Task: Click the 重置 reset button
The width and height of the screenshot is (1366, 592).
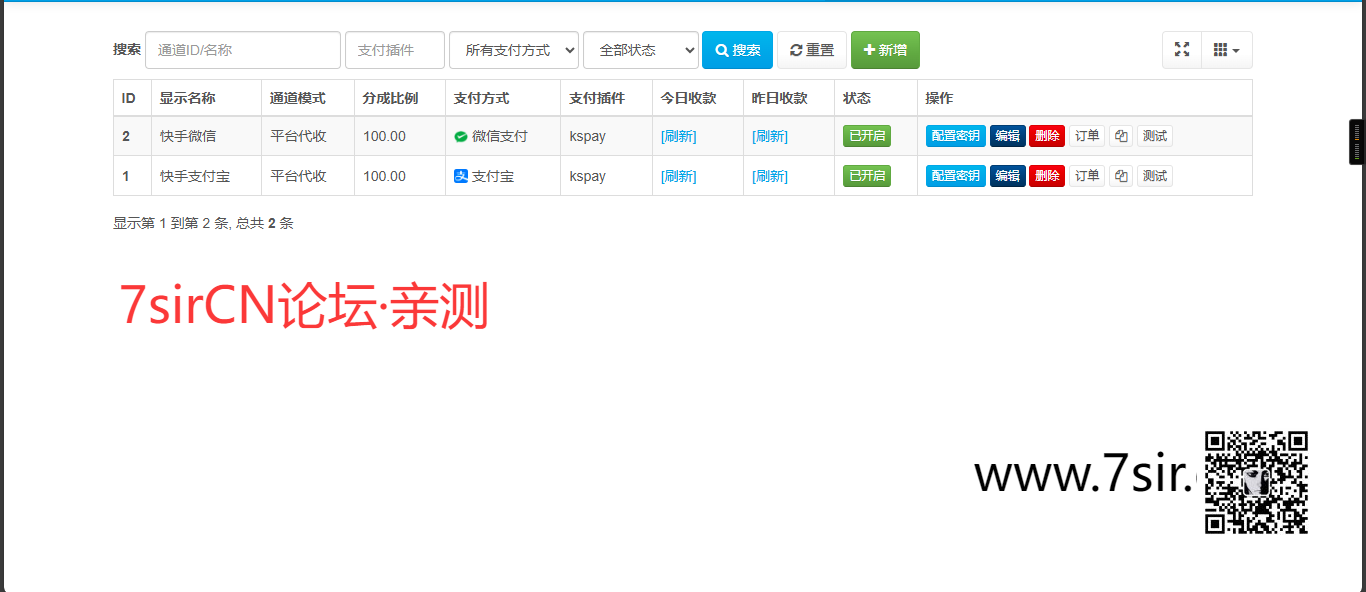Action: tap(812, 50)
